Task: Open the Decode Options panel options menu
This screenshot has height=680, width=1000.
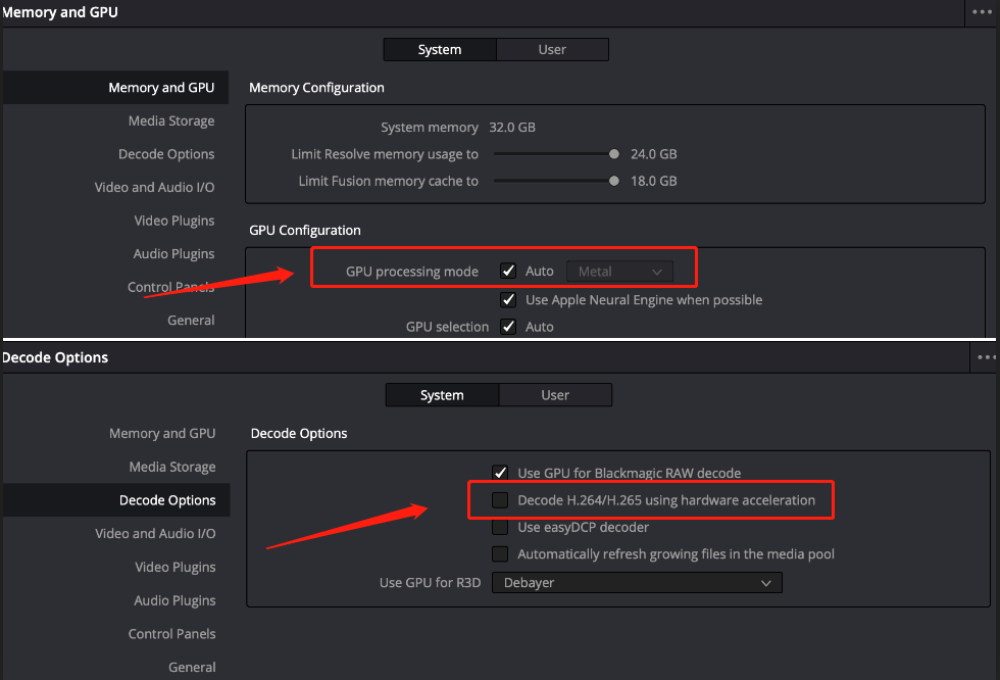Action: [x=986, y=358]
